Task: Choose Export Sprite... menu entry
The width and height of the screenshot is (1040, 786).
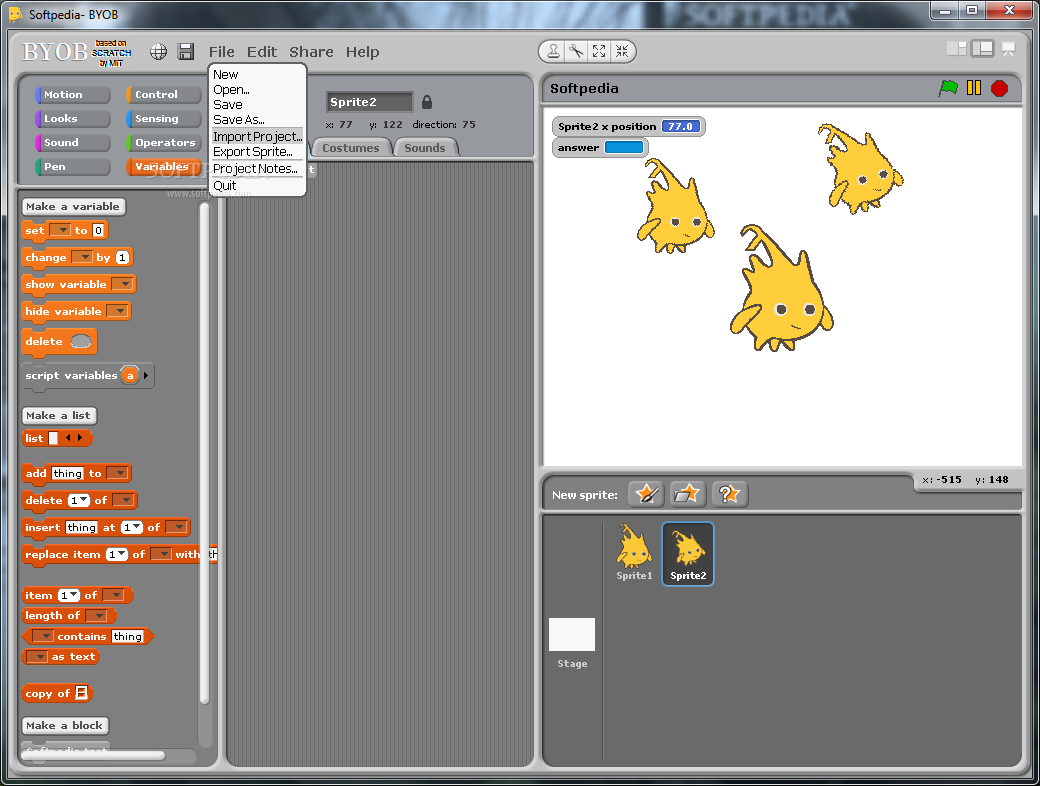Action: (x=253, y=152)
